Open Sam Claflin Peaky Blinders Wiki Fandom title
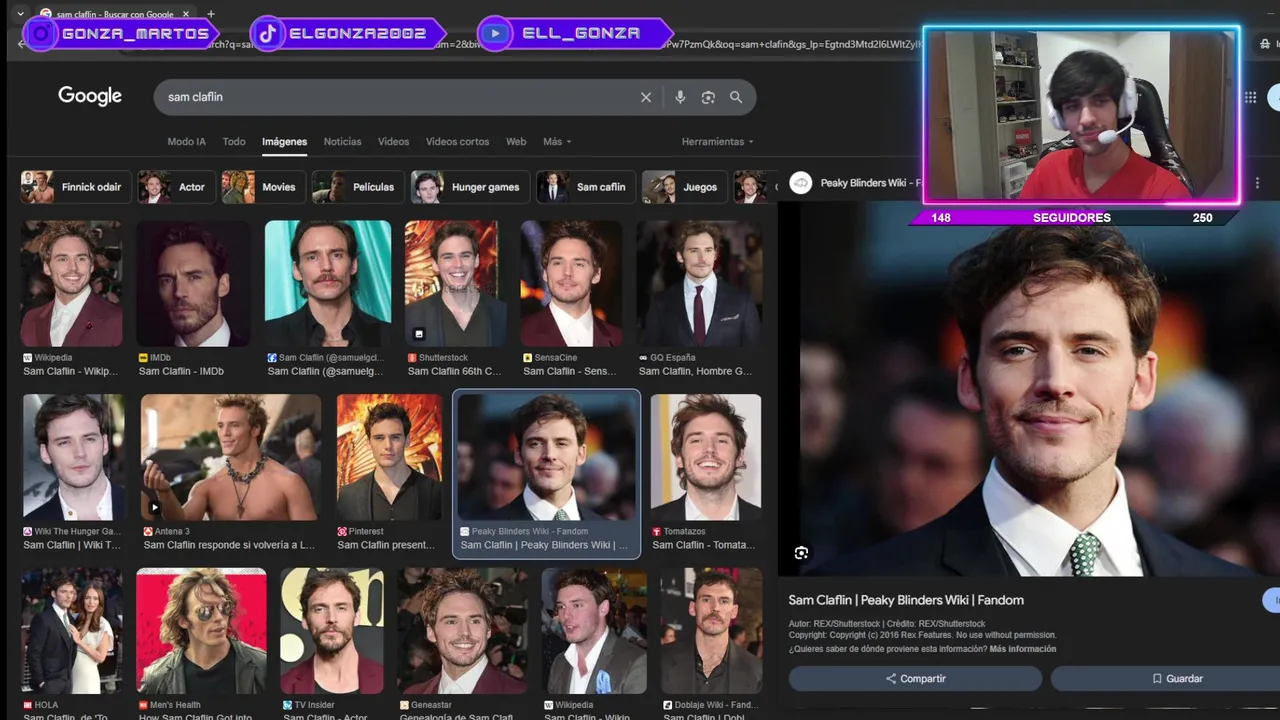 click(x=906, y=600)
